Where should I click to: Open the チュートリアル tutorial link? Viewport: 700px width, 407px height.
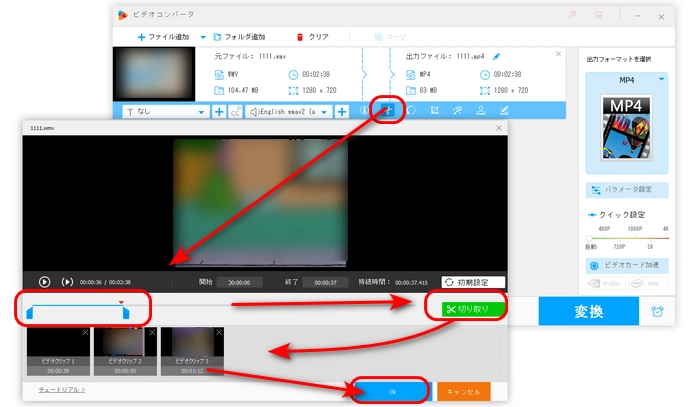coord(62,390)
